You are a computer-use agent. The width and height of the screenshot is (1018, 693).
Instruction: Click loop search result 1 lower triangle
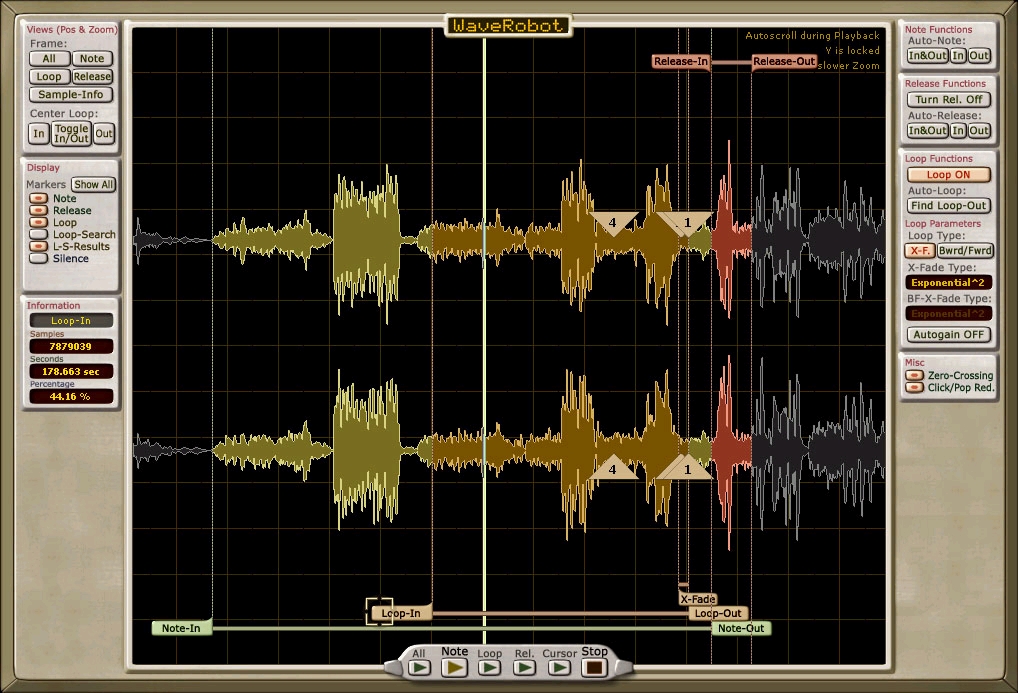point(688,468)
